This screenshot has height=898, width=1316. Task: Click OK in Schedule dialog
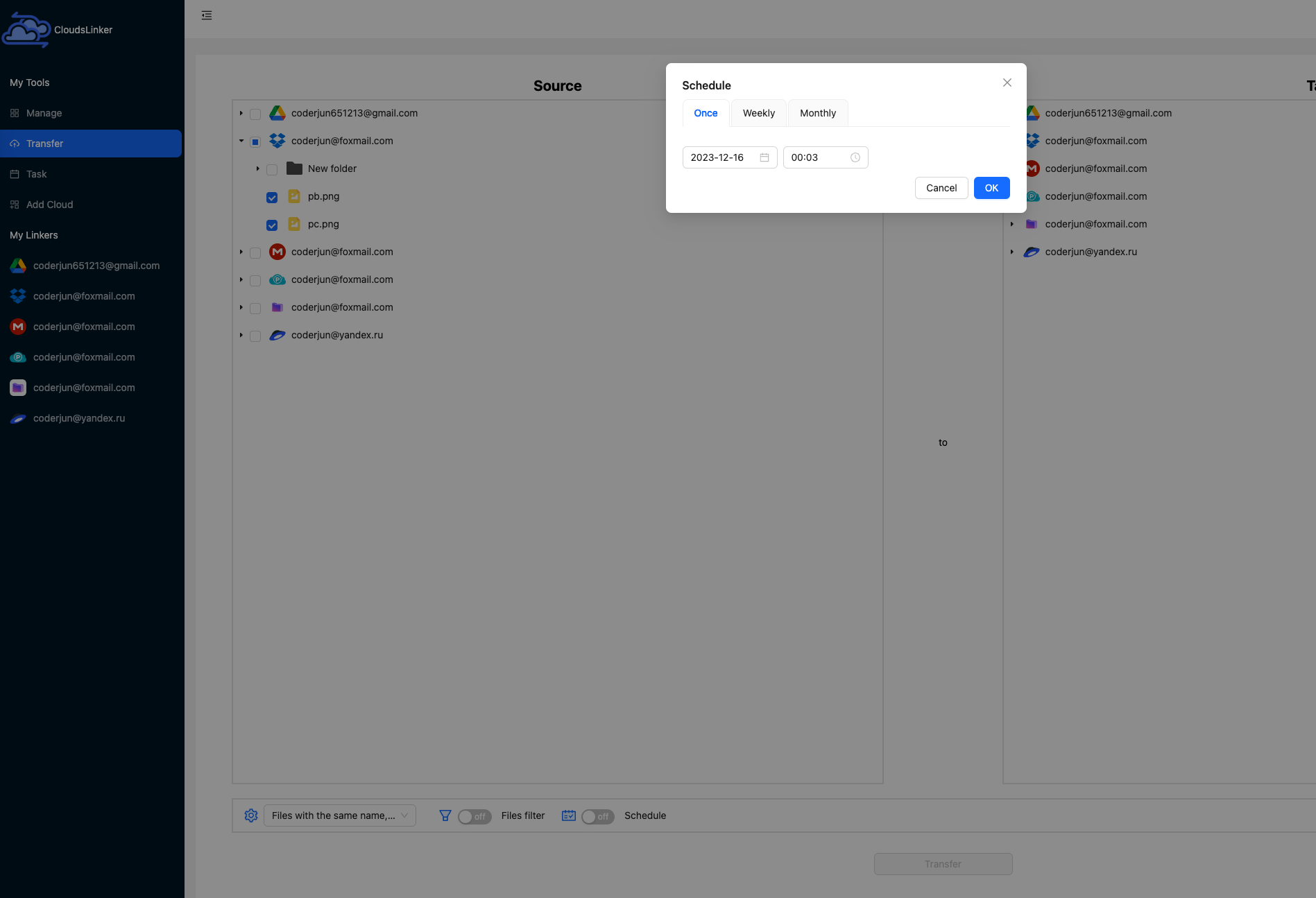992,188
